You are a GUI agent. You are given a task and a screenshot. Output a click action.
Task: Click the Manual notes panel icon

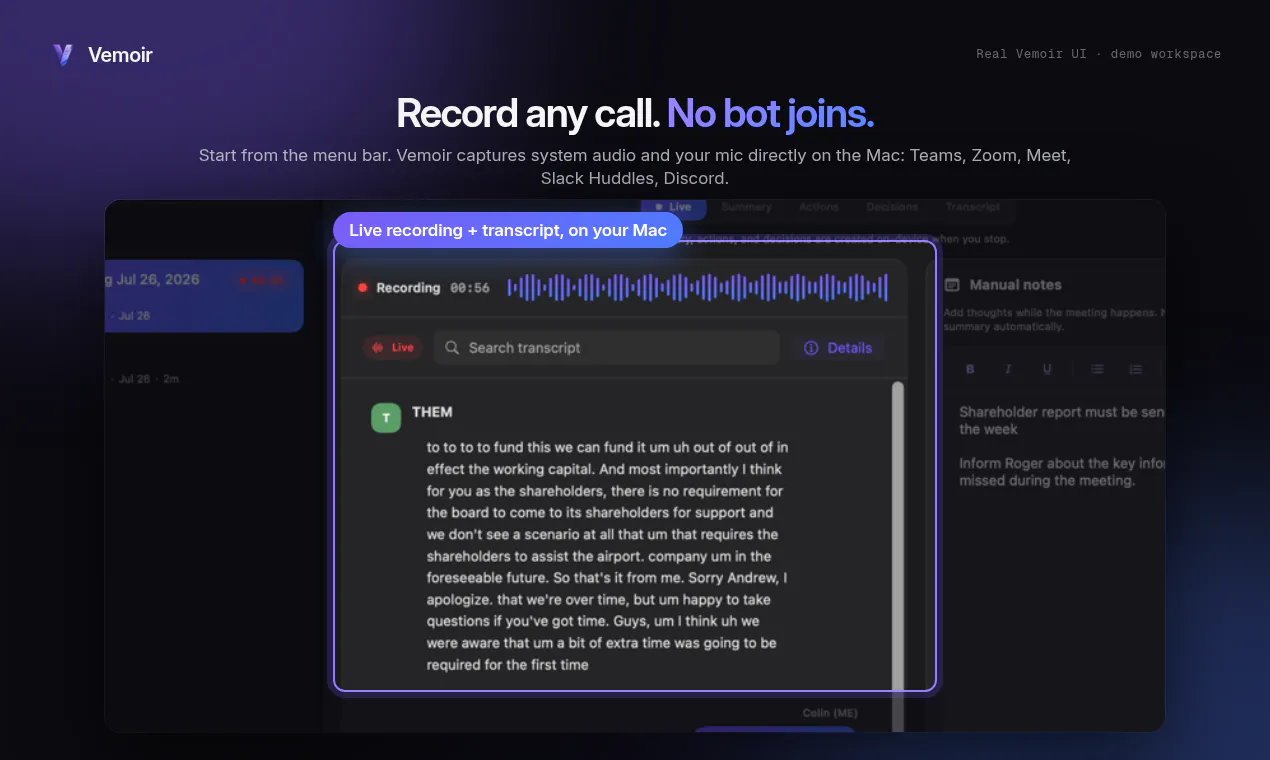pyautogui.click(x=952, y=285)
